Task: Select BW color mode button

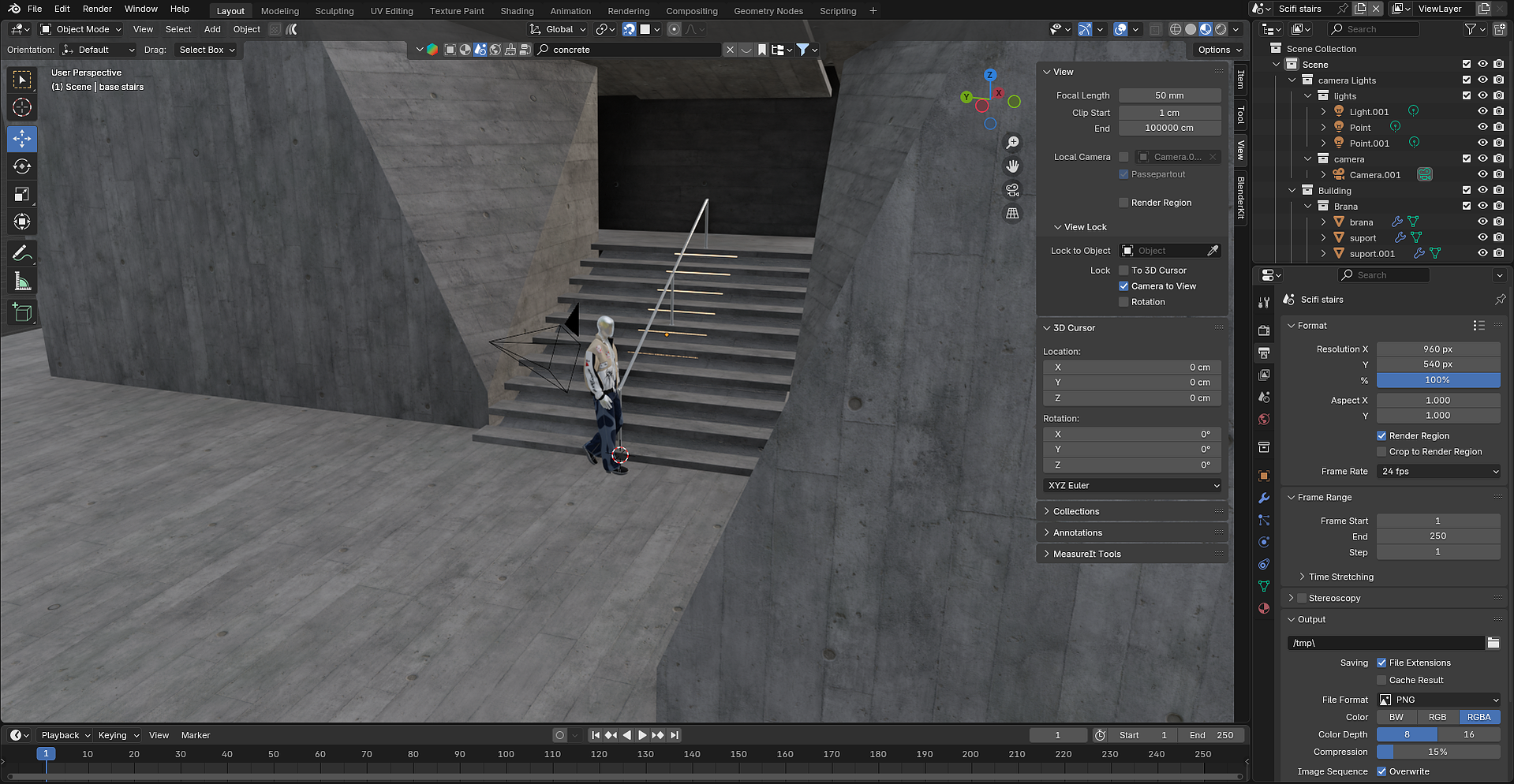Action: point(1396,717)
